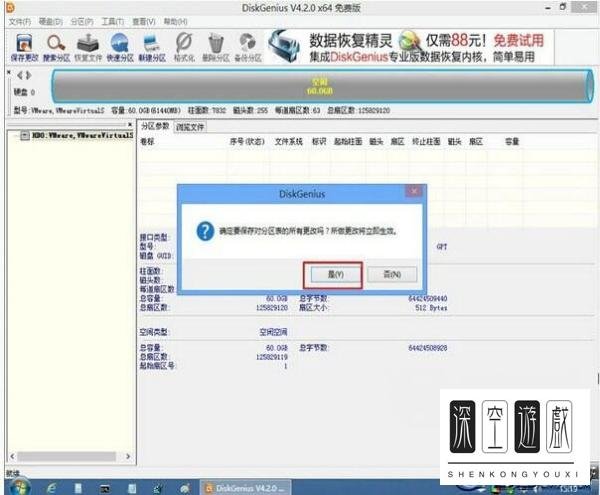
Task: Click the 免费试用 link in banner
Action: (518, 40)
